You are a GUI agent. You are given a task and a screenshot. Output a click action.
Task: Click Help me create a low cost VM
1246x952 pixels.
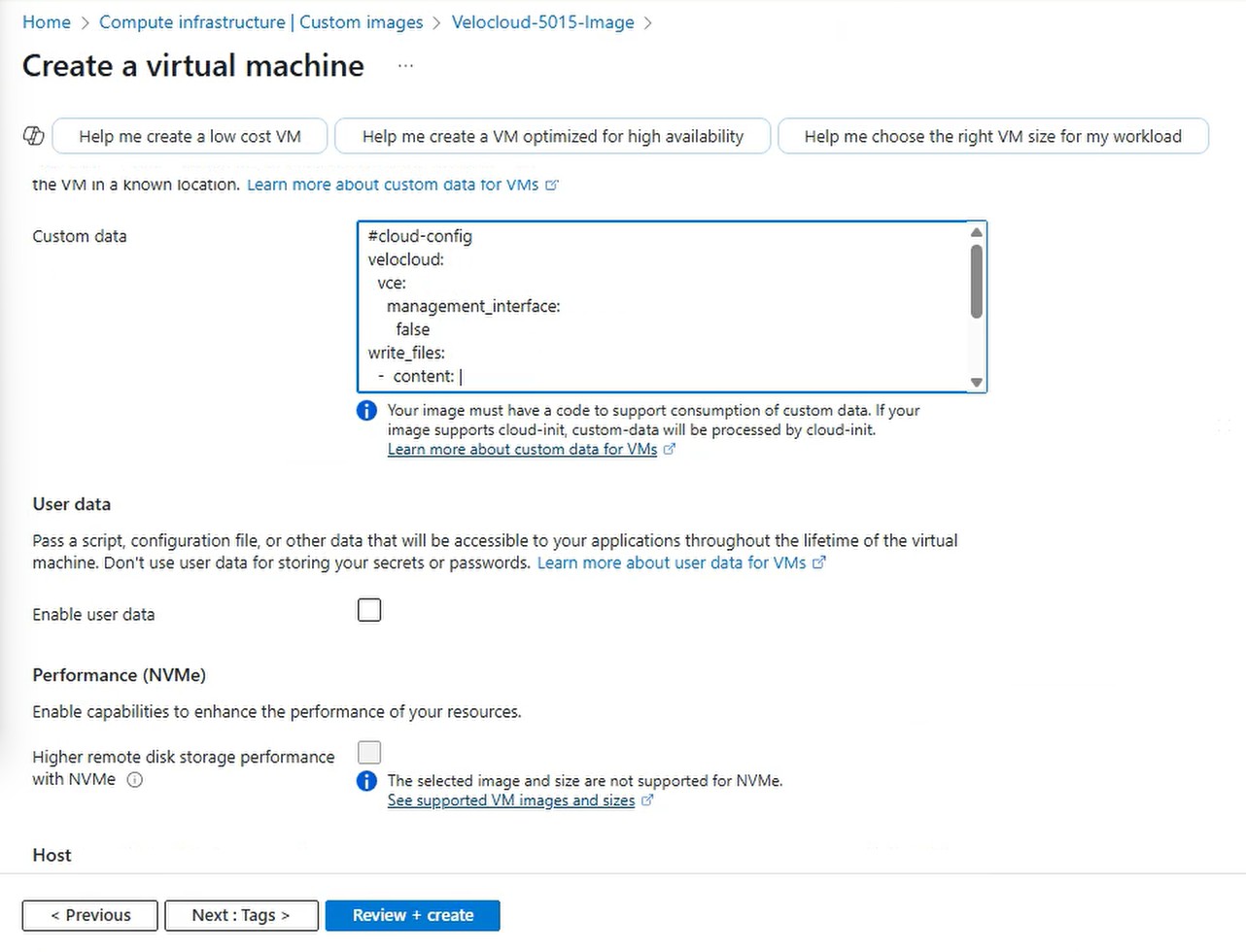190,136
